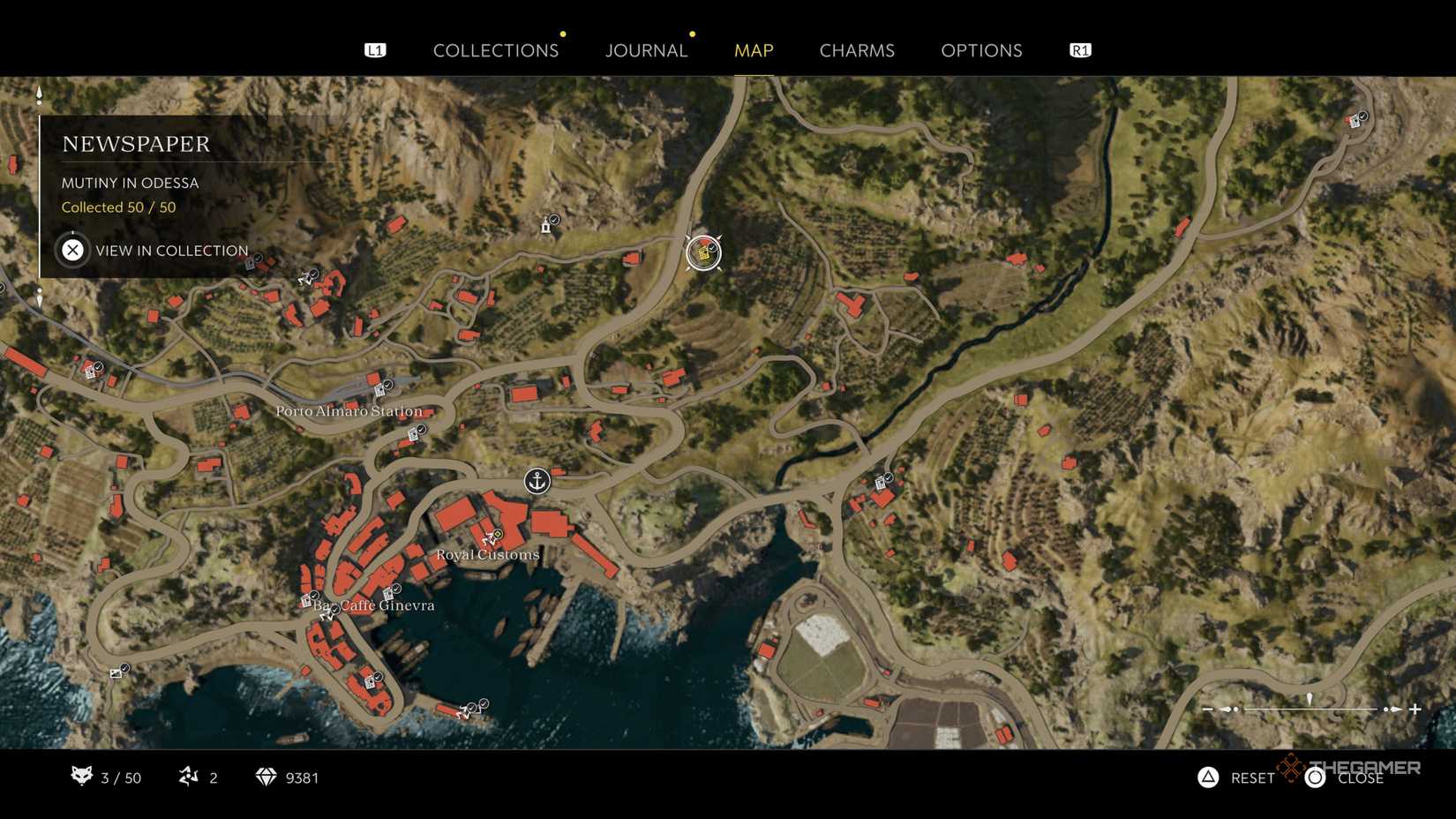1456x819 pixels.
Task: Select the pinwheel marker at Royal Customs
Action: click(x=492, y=537)
